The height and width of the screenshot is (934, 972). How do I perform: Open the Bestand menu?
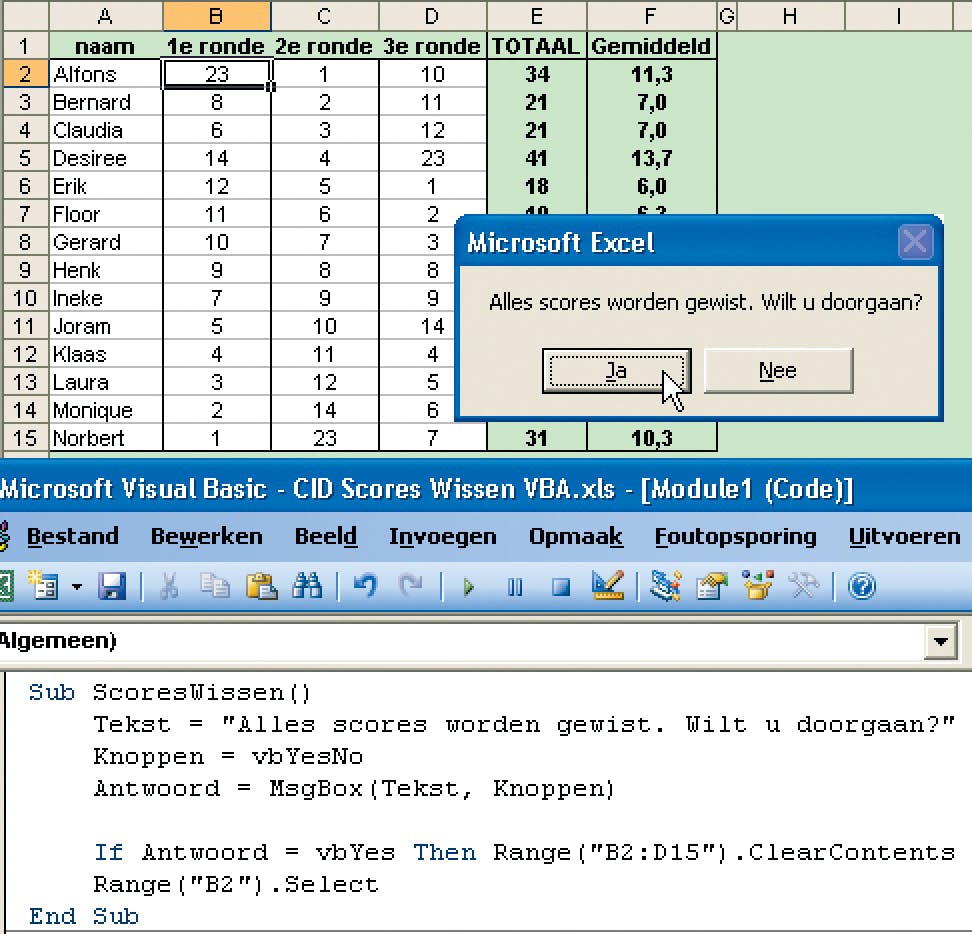(x=73, y=536)
